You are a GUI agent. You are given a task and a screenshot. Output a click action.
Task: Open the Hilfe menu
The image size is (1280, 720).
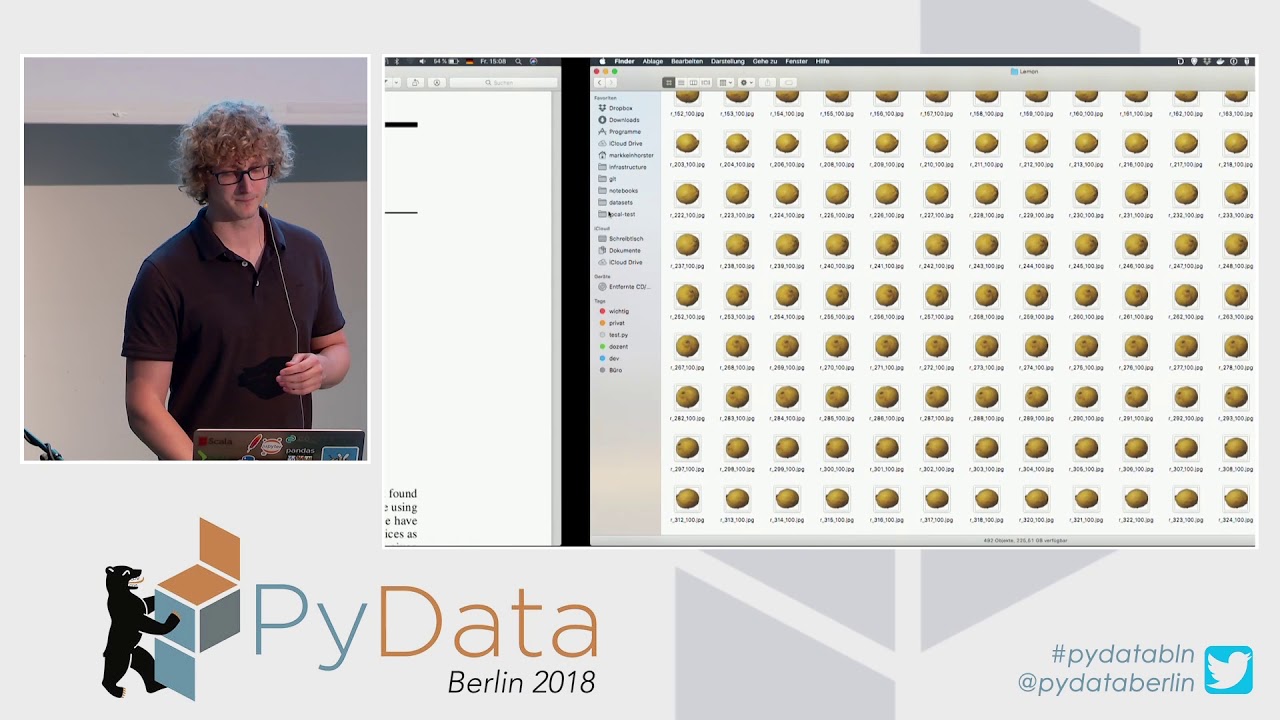pyautogui.click(x=822, y=61)
